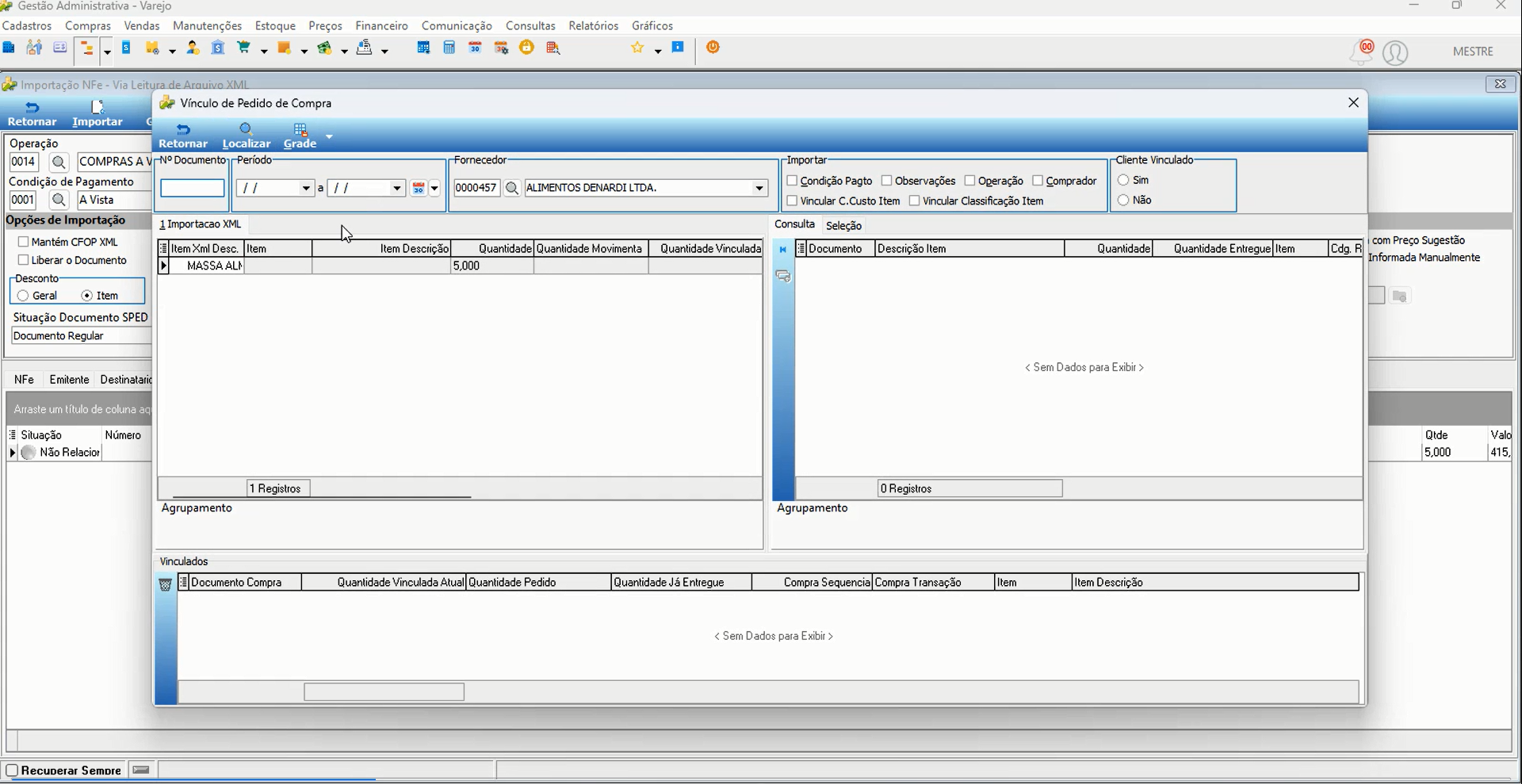Enable the Condição Pagto checkbox
The height and width of the screenshot is (784, 1522).
[792, 181]
